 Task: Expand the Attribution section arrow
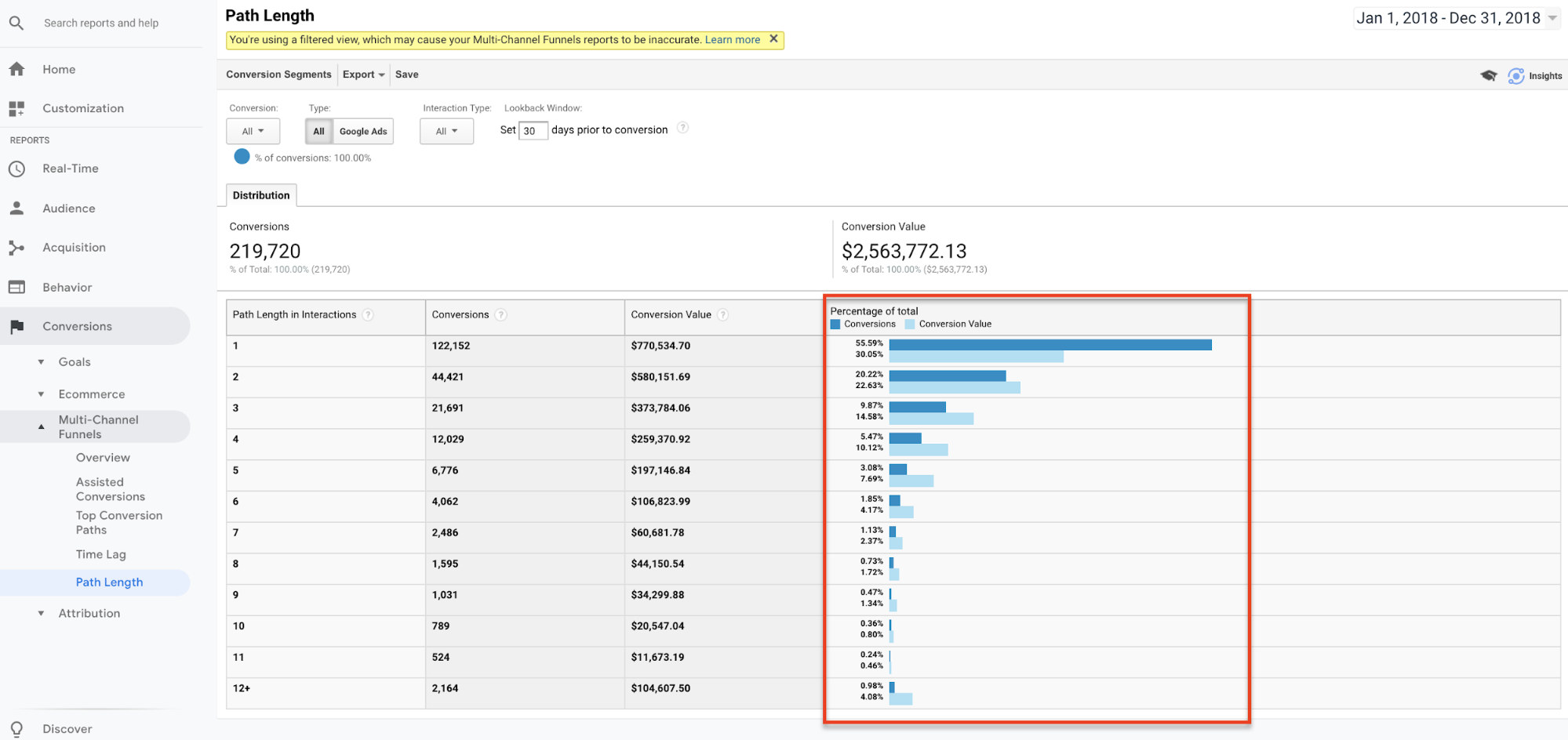coord(42,614)
